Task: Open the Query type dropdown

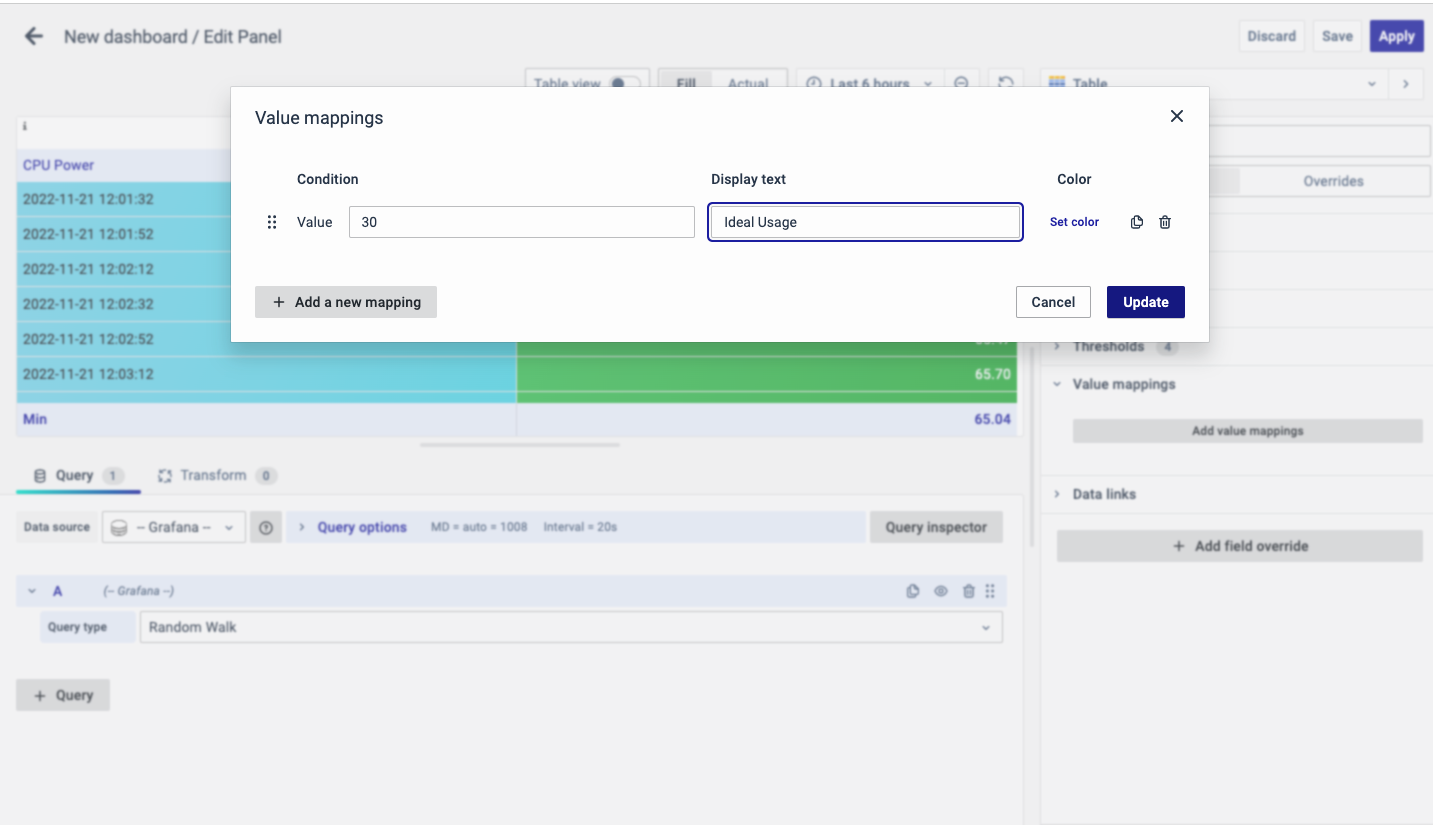Action: [x=570, y=627]
